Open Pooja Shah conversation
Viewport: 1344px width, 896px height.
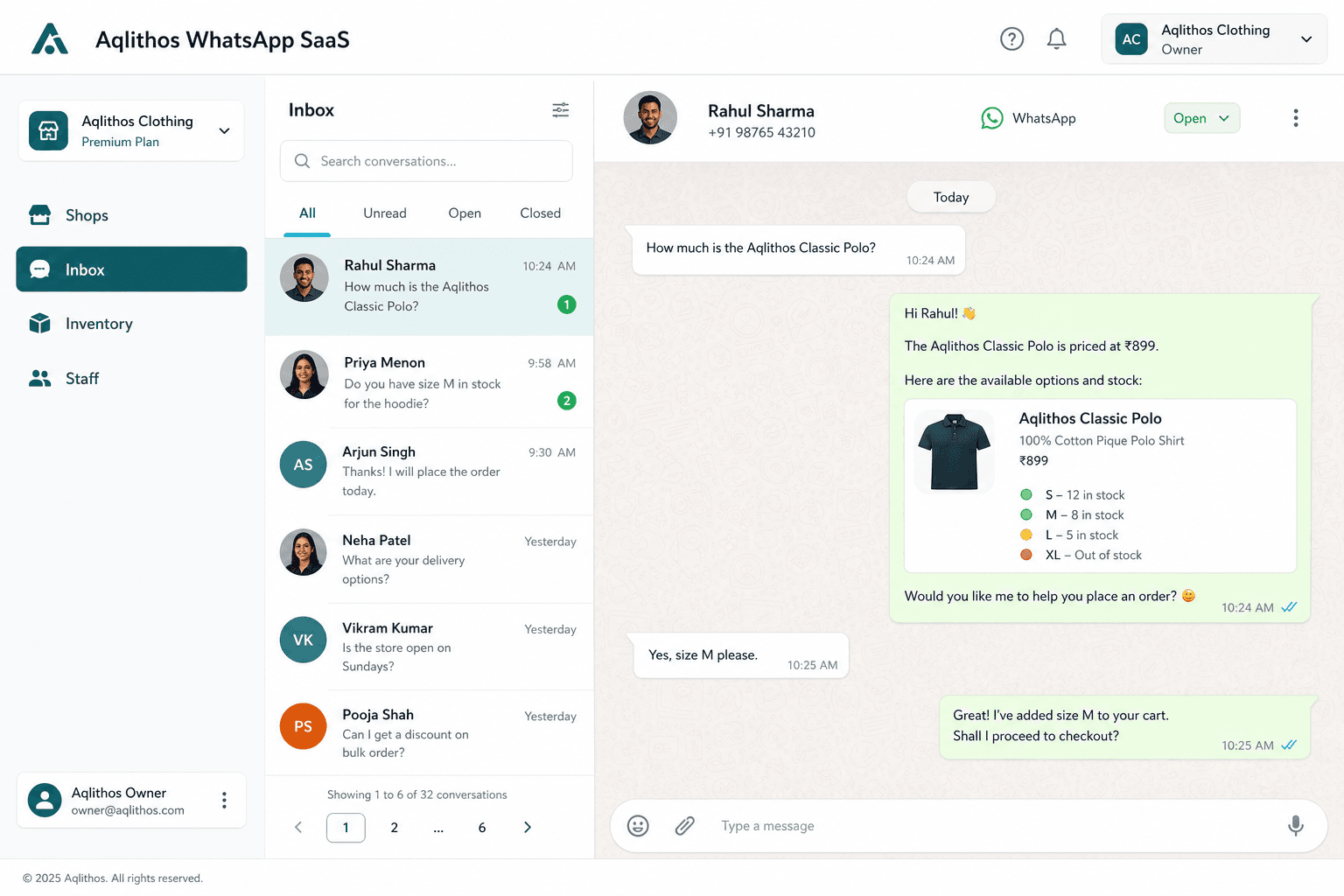click(429, 733)
